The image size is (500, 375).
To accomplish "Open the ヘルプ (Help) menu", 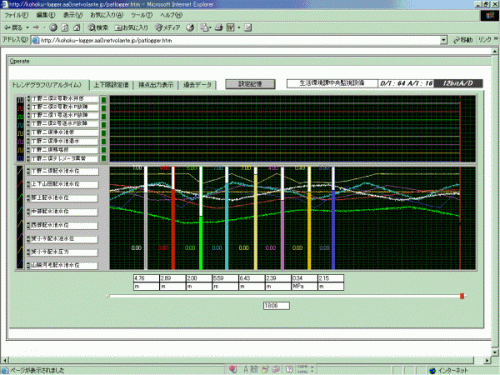I will pyautogui.click(x=171, y=15).
